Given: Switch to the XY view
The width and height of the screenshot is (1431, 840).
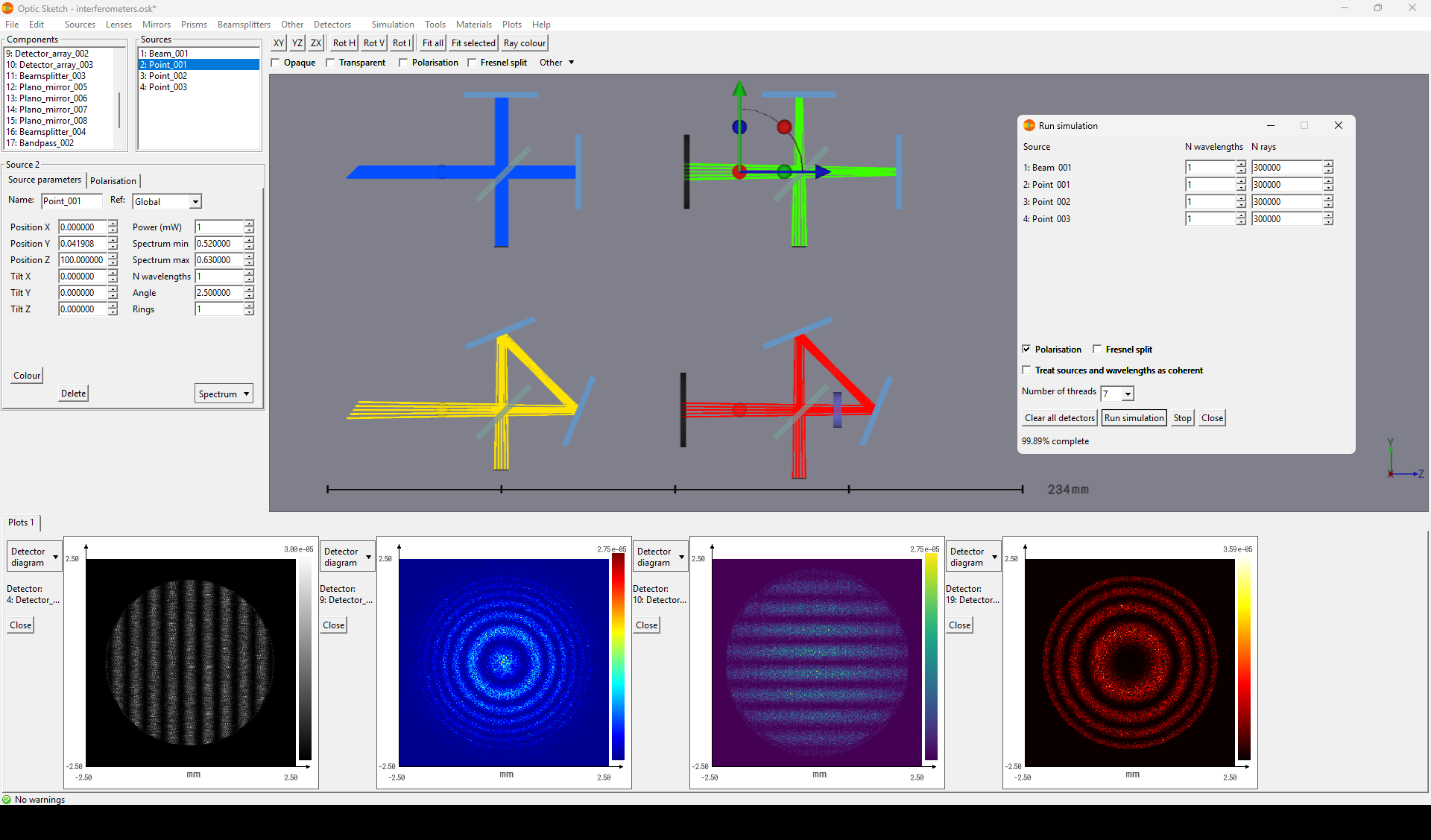Looking at the screenshot, I should point(278,43).
